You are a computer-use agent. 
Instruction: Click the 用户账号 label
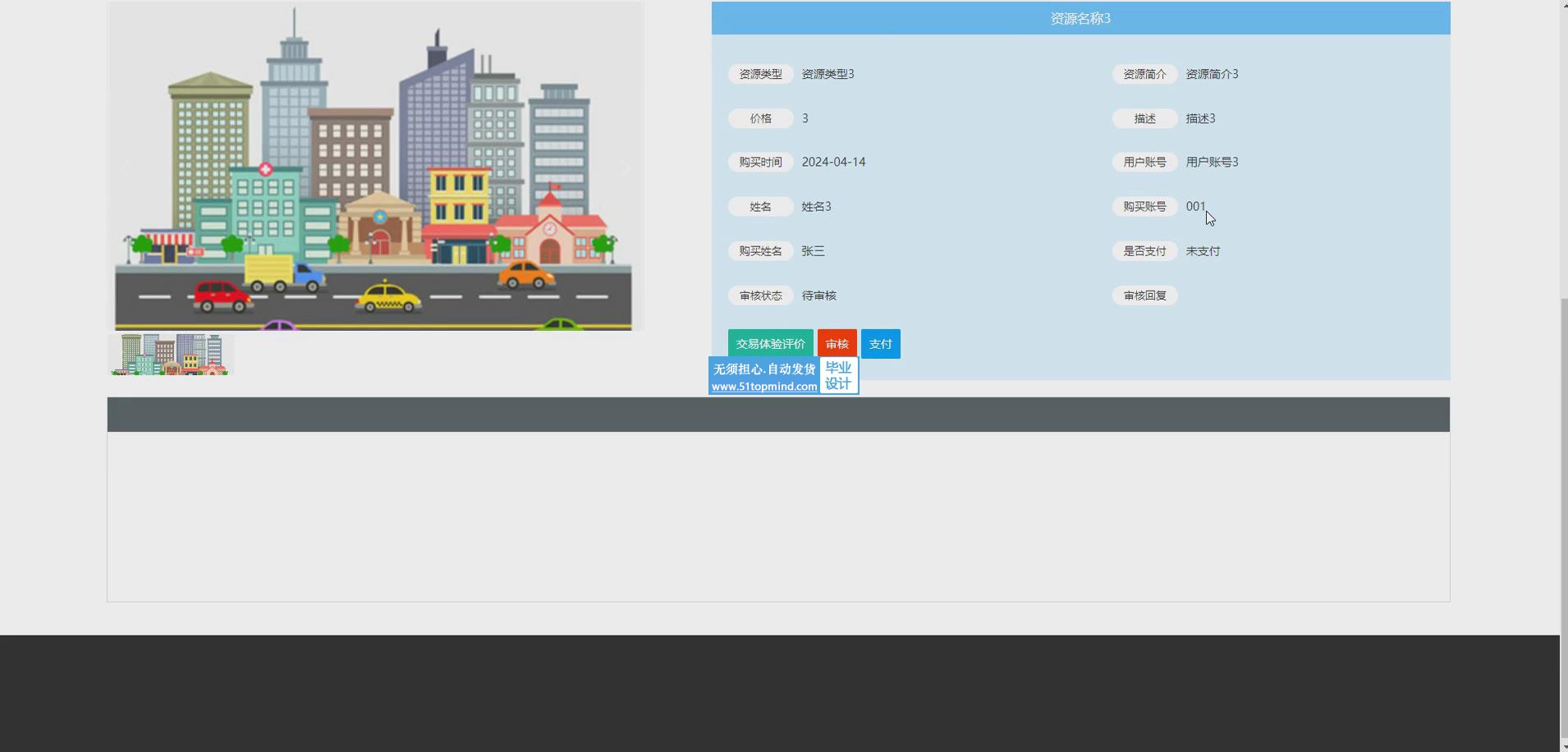point(1144,162)
